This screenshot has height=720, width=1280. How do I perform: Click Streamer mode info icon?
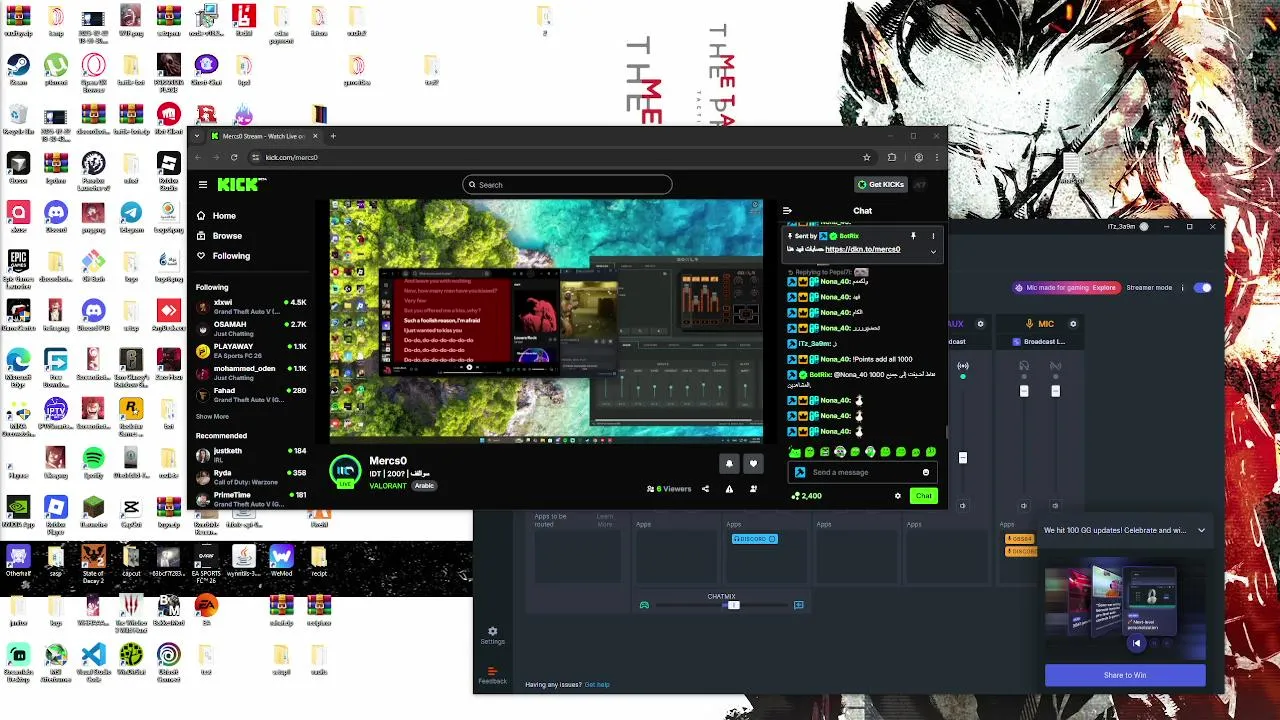pos(1182,288)
